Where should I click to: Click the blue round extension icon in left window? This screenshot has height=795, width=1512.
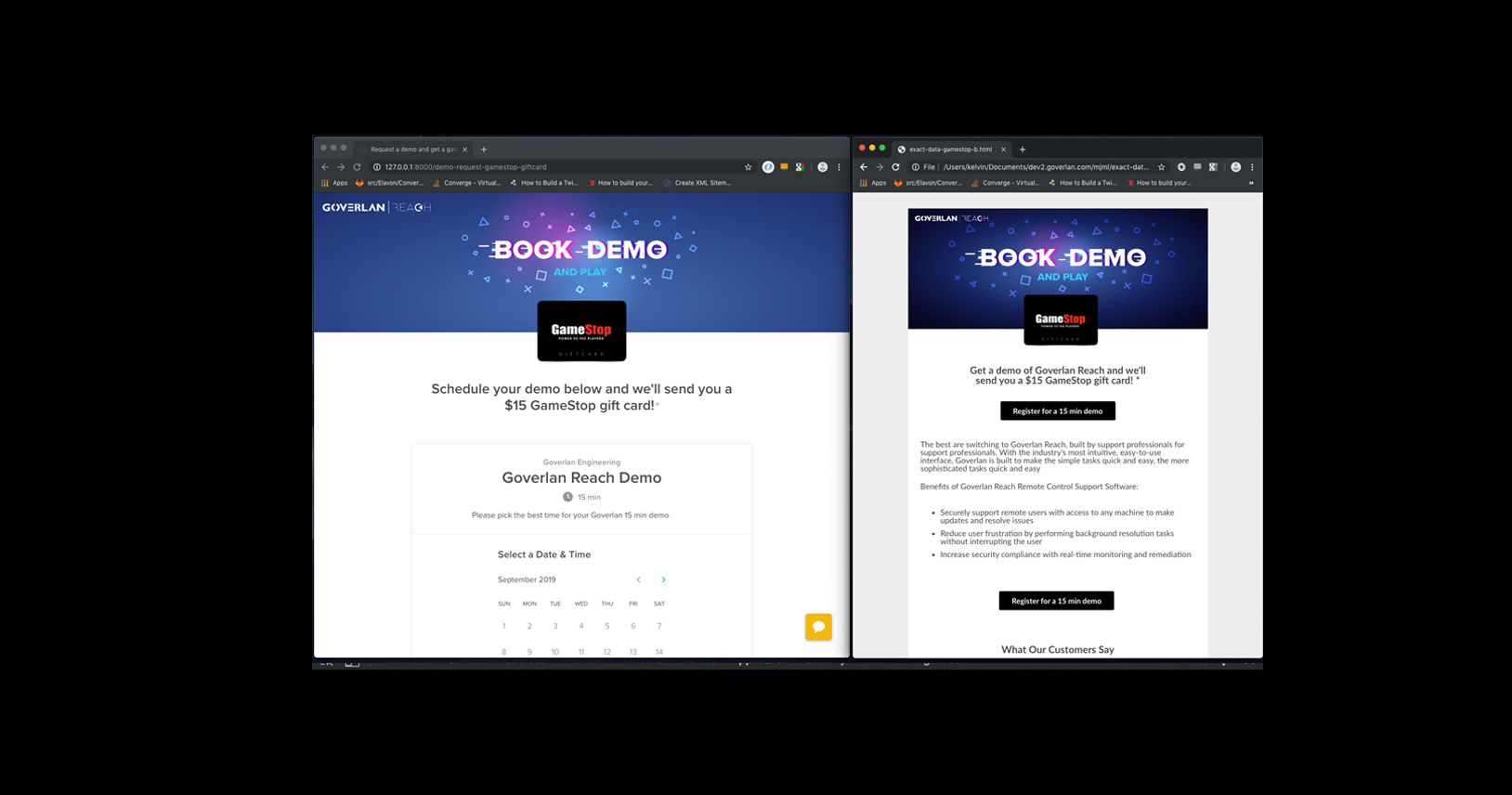click(x=768, y=167)
